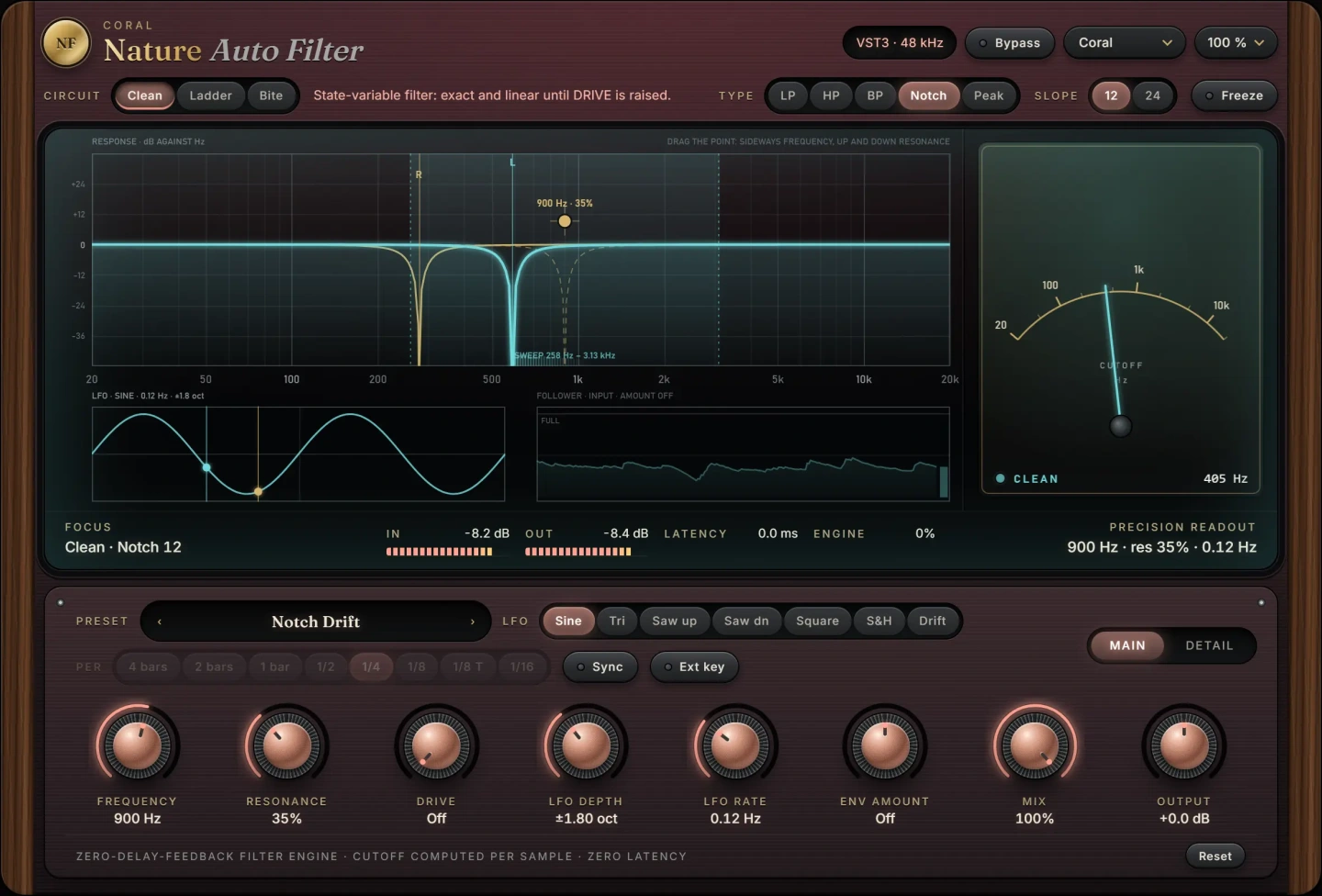Enable Ext key
This screenshot has height=896, width=1322.
(x=694, y=666)
